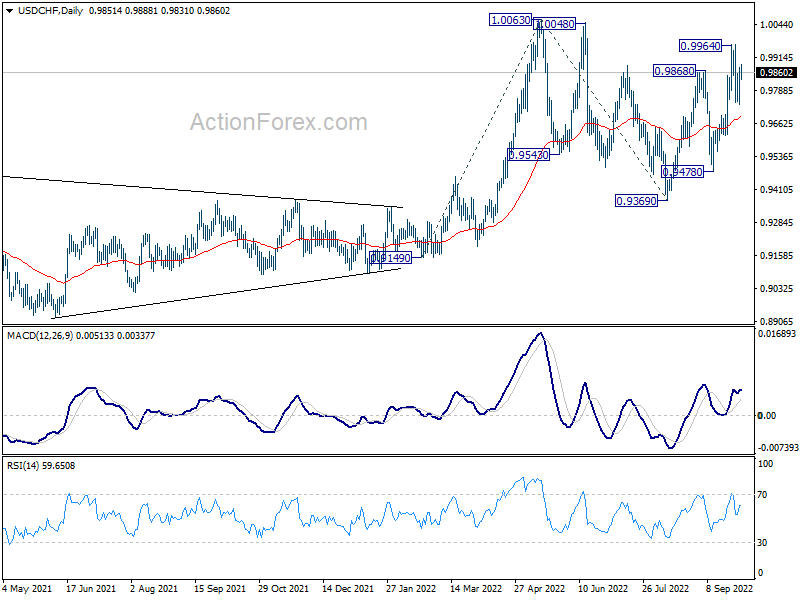Click the 14 Mar 2022 date label
Viewport: 800px width, 600px height.
[x=476, y=589]
